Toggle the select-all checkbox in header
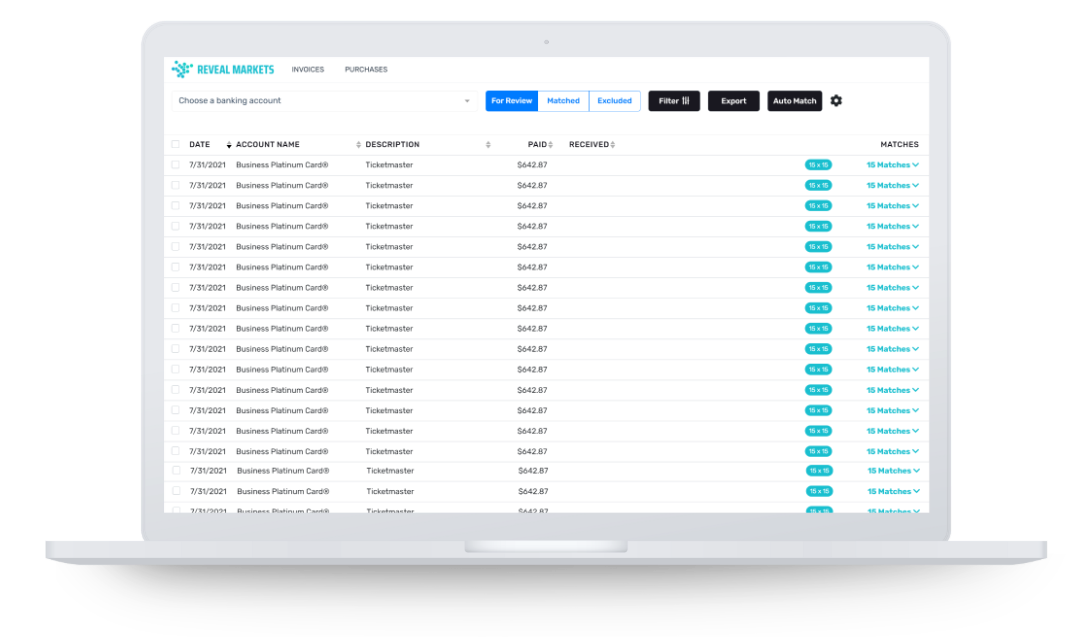This screenshot has width=1090, height=637. pyautogui.click(x=175, y=145)
